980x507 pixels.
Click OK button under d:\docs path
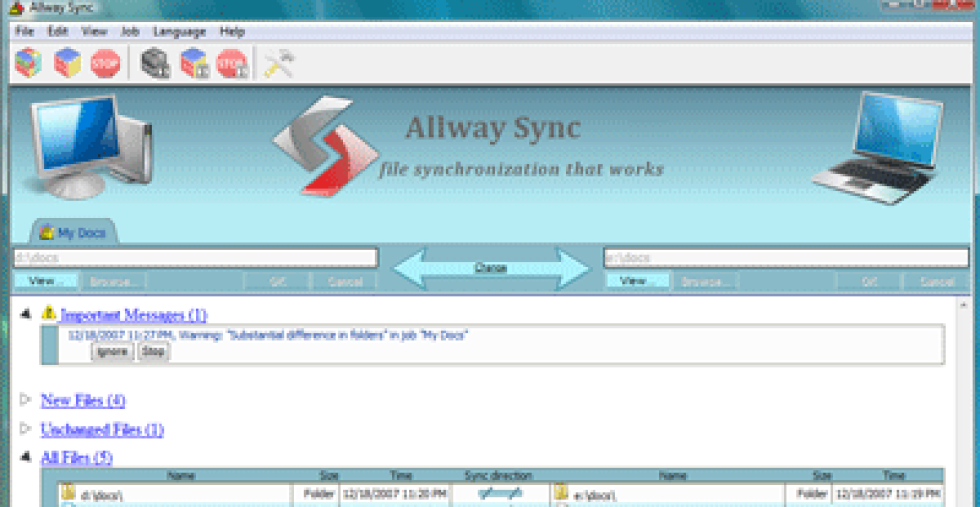click(278, 282)
